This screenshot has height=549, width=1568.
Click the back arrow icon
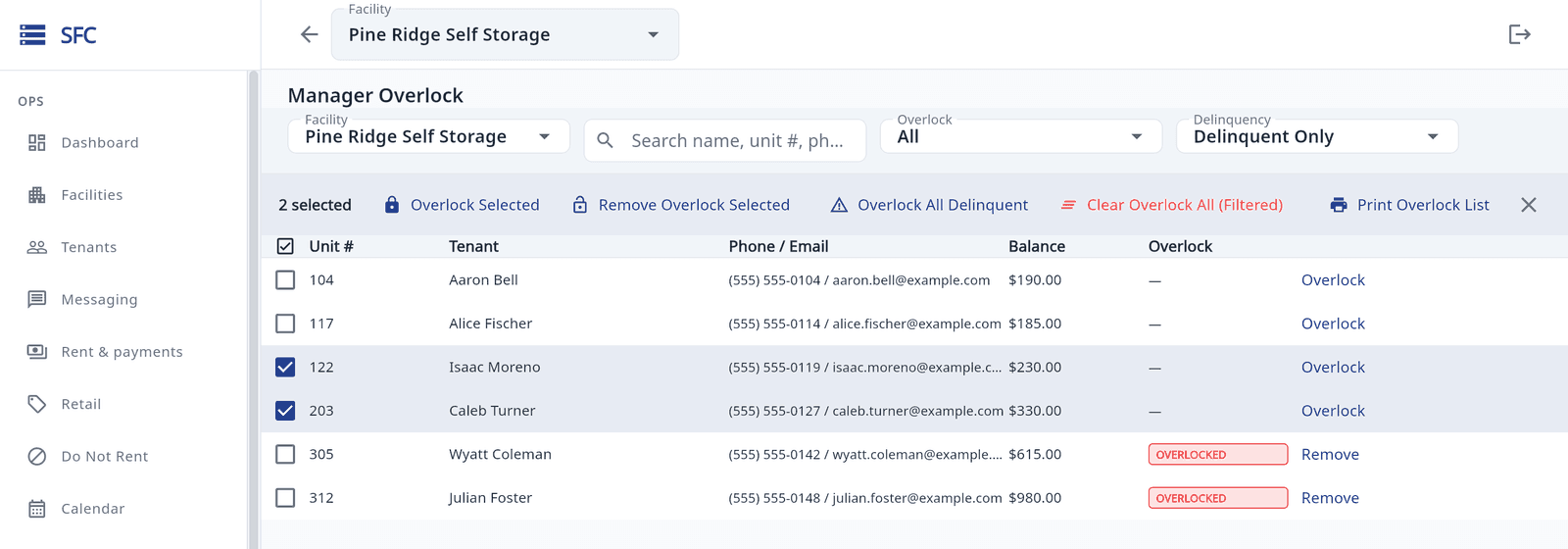310,34
